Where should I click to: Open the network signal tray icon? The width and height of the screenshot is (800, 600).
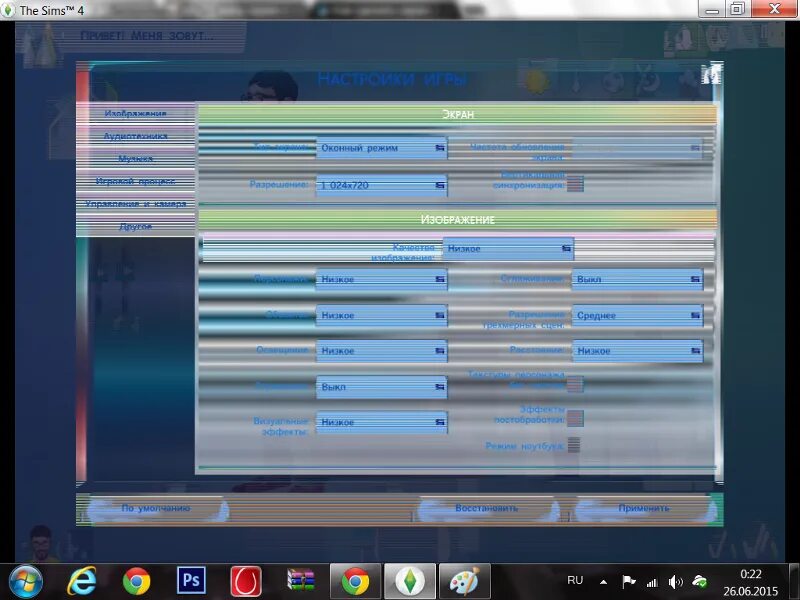[x=652, y=582]
